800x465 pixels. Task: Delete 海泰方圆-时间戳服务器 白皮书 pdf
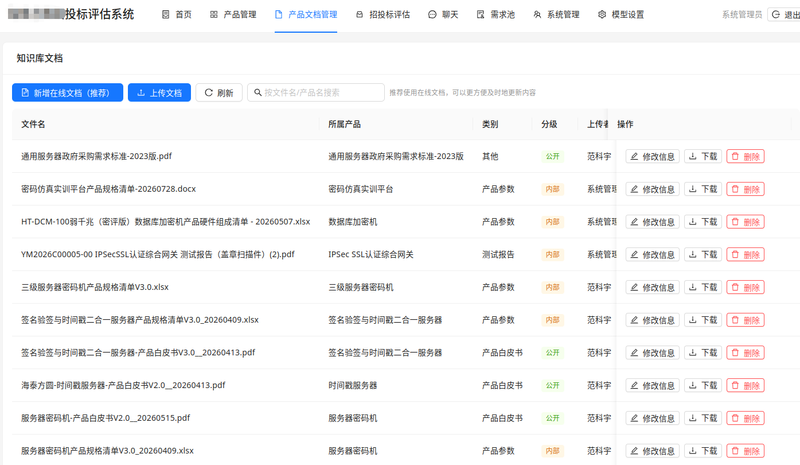pos(745,385)
